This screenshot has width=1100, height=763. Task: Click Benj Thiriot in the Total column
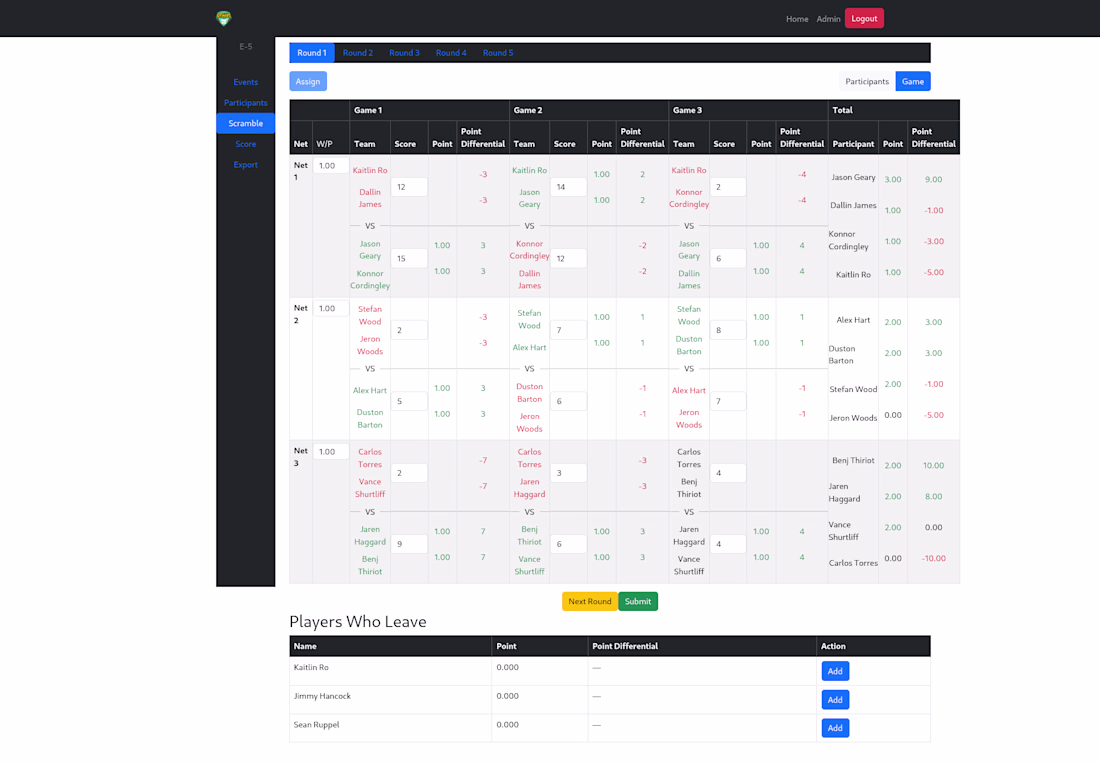(853, 461)
